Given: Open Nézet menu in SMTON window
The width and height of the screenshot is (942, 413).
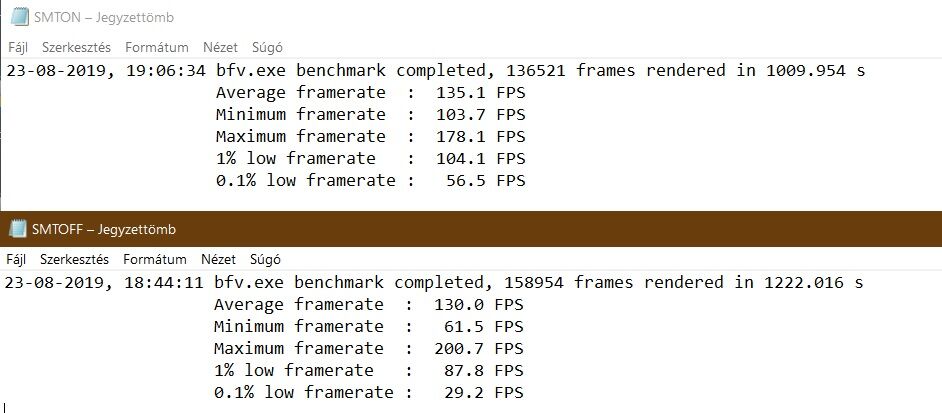Looking at the screenshot, I should 220,47.
